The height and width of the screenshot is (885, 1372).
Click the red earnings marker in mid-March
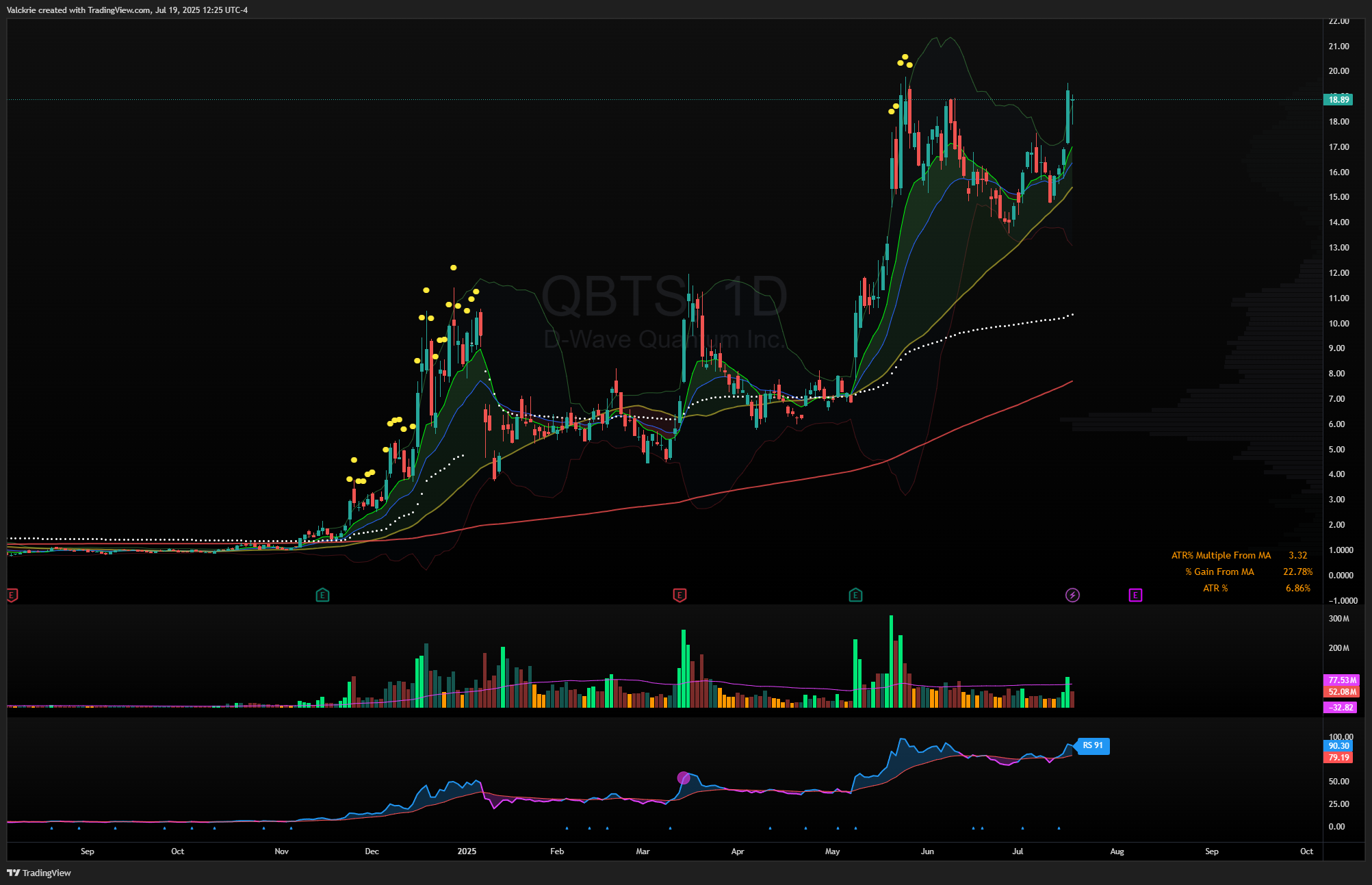[x=679, y=595]
